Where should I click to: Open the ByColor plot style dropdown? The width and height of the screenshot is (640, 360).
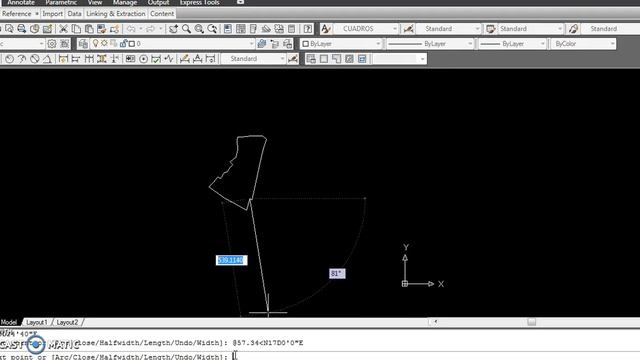pyautogui.click(x=612, y=44)
